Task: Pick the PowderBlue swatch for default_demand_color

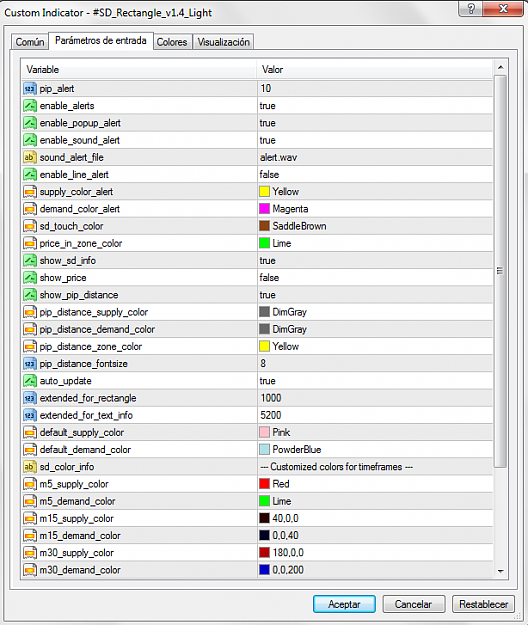Action: [265, 450]
